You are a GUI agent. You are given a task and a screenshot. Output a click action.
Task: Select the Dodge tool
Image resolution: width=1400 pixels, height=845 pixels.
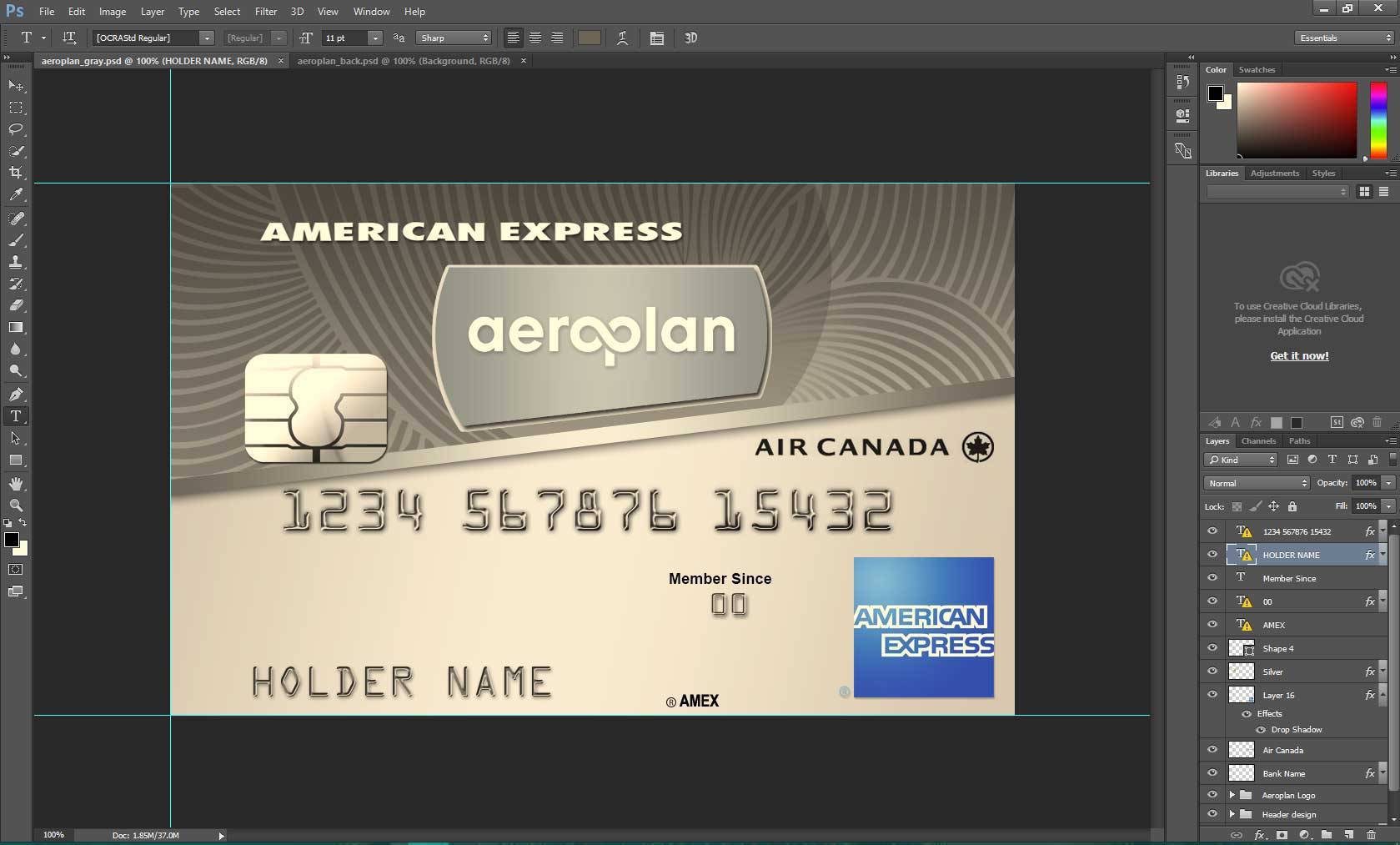(x=16, y=370)
